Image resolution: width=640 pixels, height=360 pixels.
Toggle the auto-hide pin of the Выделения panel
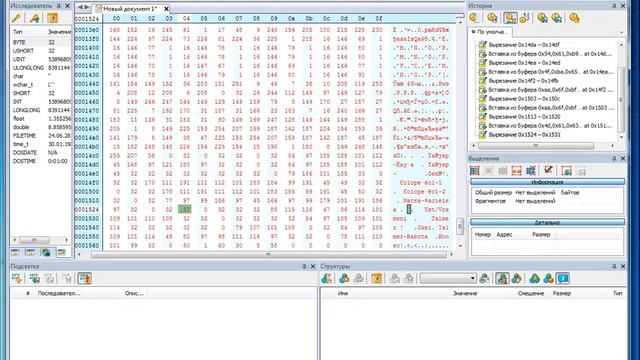coord(614,158)
